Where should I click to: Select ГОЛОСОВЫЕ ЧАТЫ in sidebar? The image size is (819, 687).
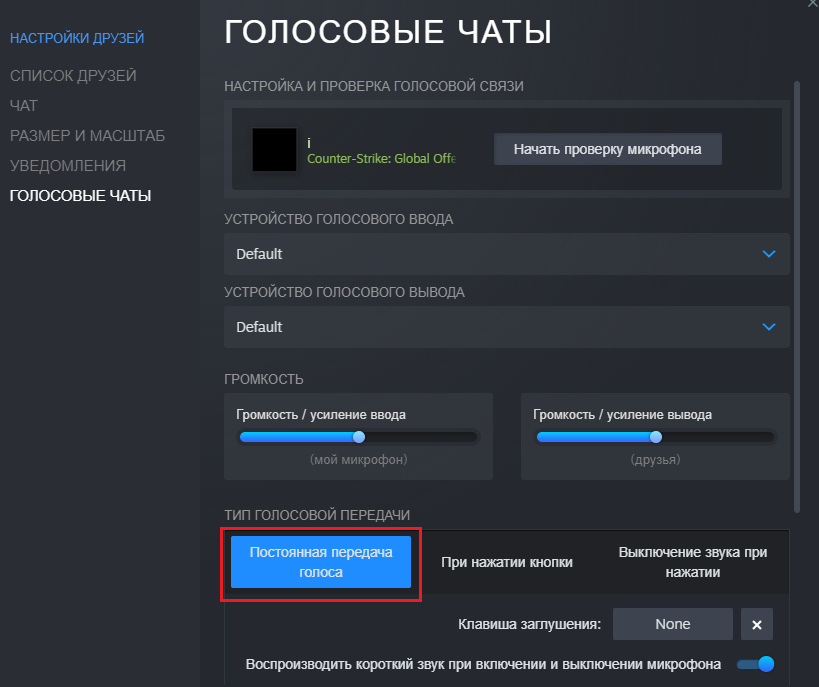pos(80,195)
